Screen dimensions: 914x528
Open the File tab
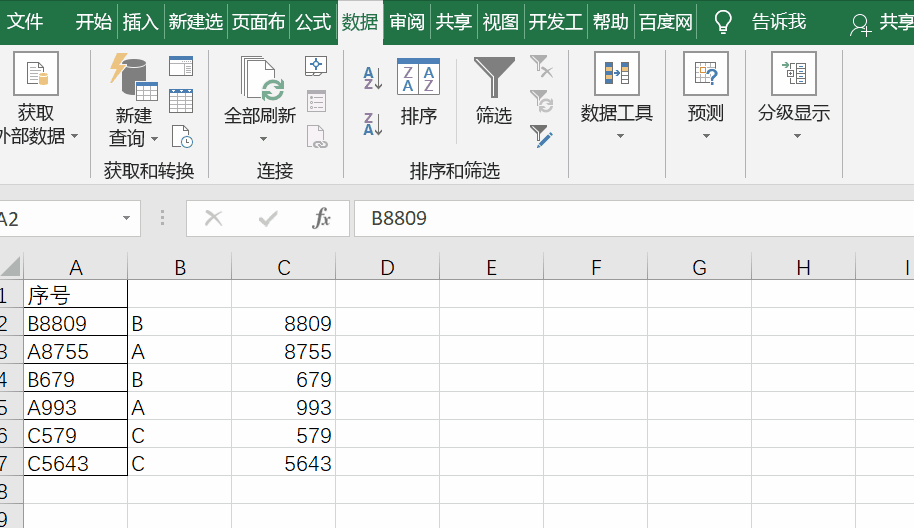[24, 22]
